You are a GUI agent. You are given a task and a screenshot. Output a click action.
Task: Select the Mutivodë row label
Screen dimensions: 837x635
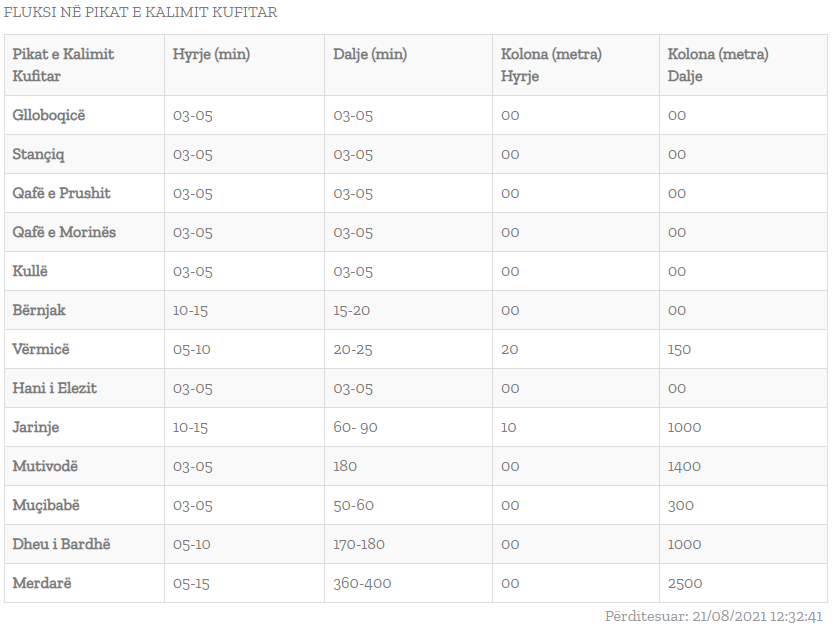[x=45, y=466]
